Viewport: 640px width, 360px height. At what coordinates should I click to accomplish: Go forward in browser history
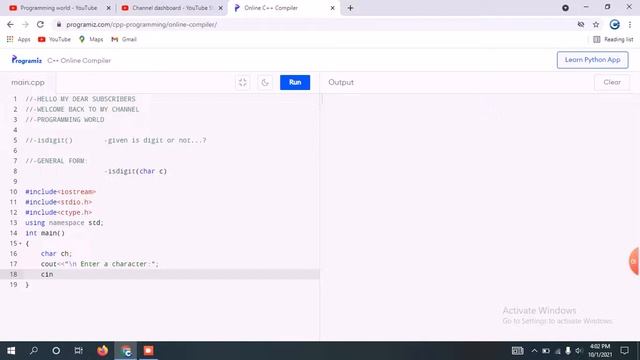coord(25,24)
